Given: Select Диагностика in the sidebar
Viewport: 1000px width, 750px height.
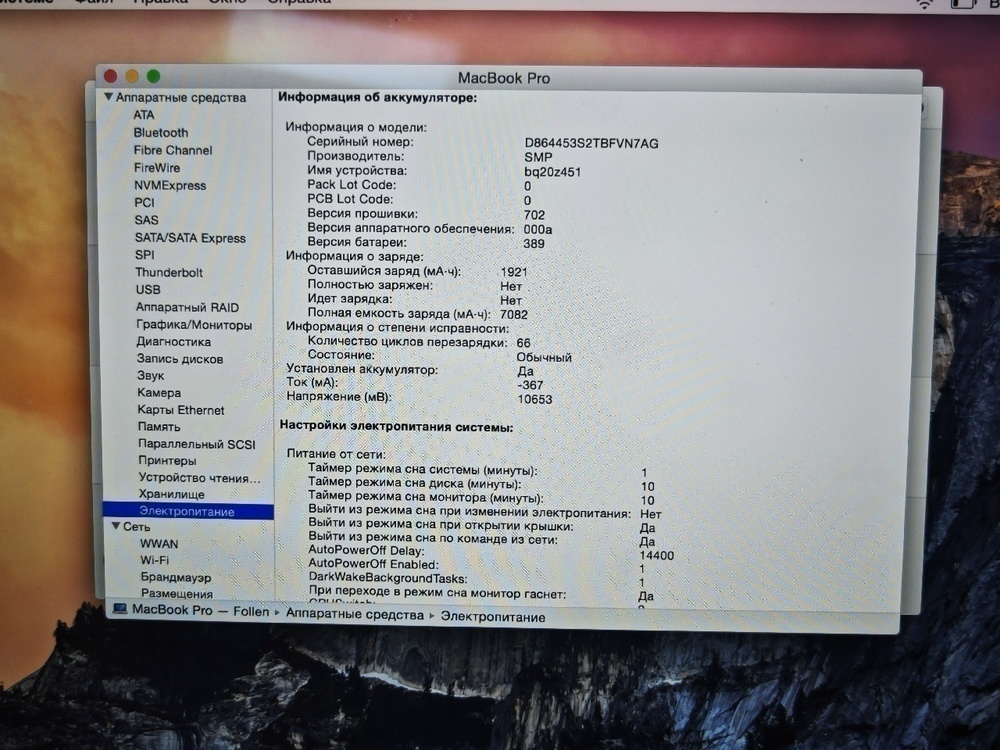Looking at the screenshot, I should pyautogui.click(x=173, y=342).
